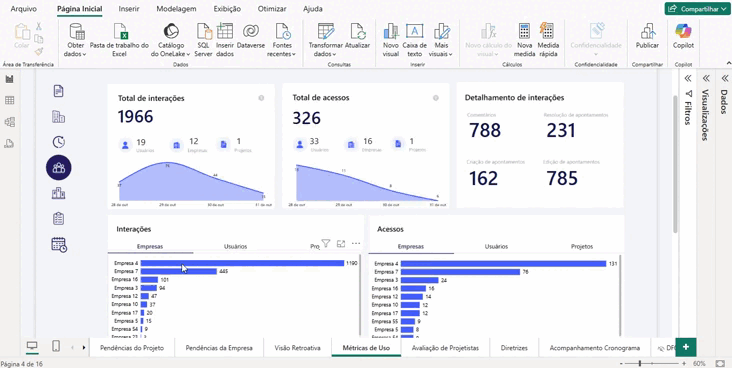The image size is (732, 368).
Task: Switch to table view in left rail
Action: (x=9, y=100)
